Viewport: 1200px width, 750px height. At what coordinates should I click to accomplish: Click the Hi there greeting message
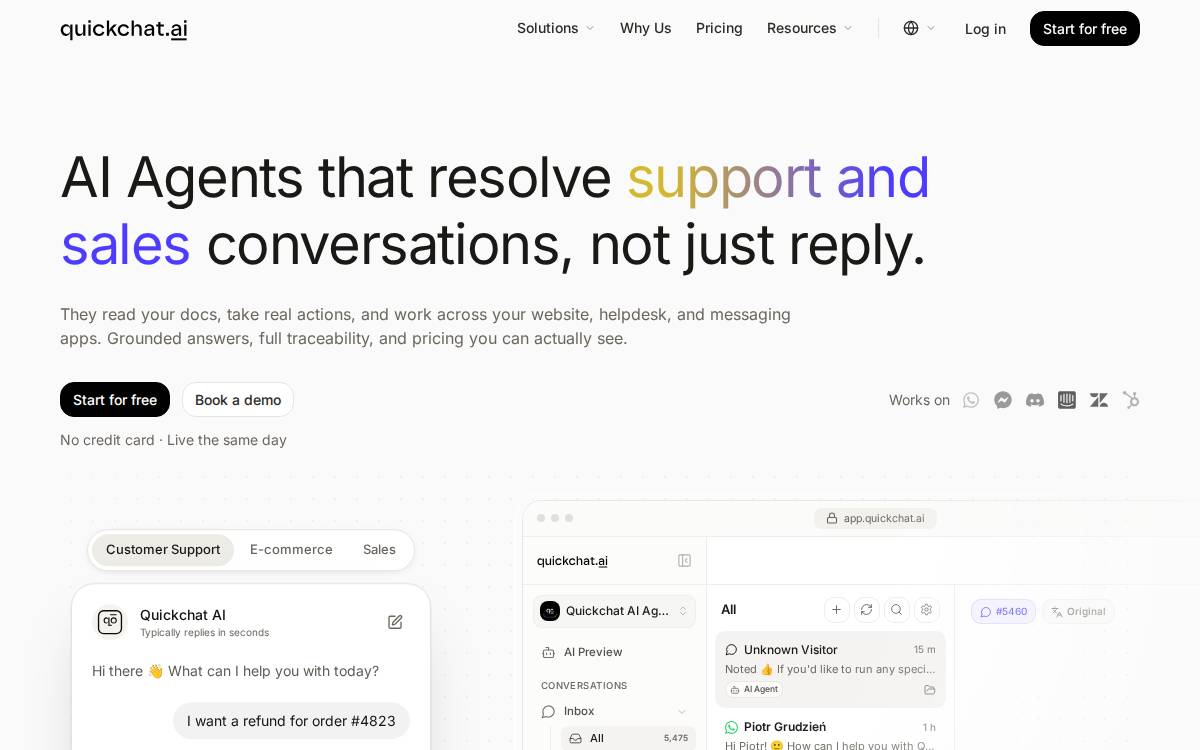point(235,671)
